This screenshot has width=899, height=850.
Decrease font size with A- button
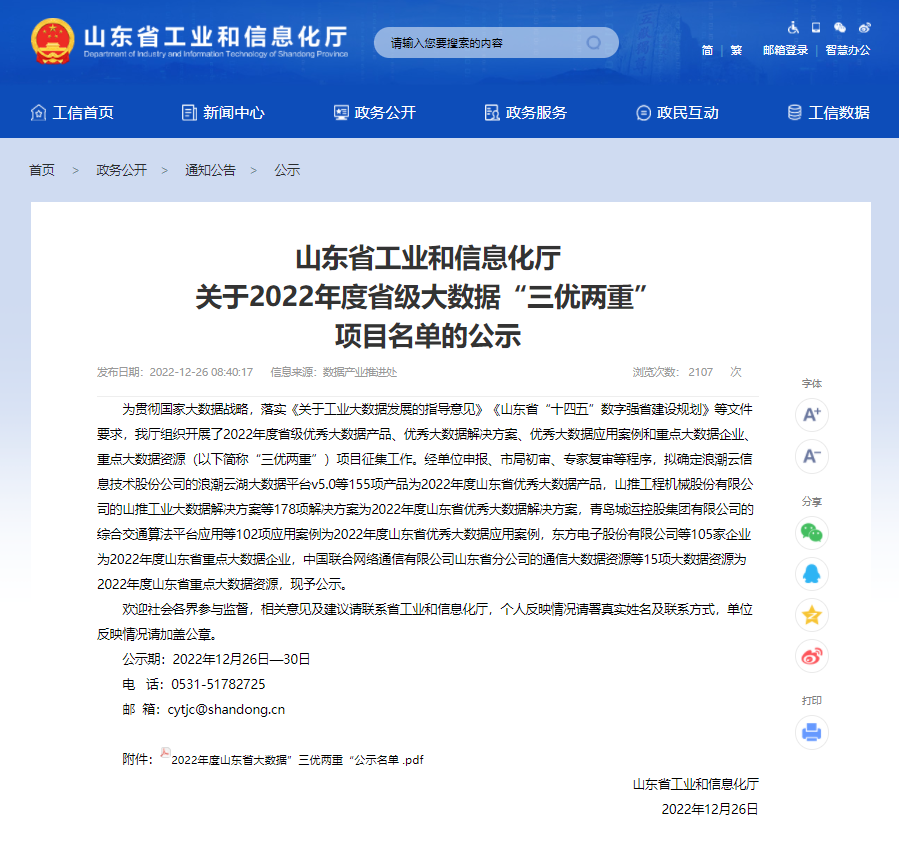click(812, 456)
